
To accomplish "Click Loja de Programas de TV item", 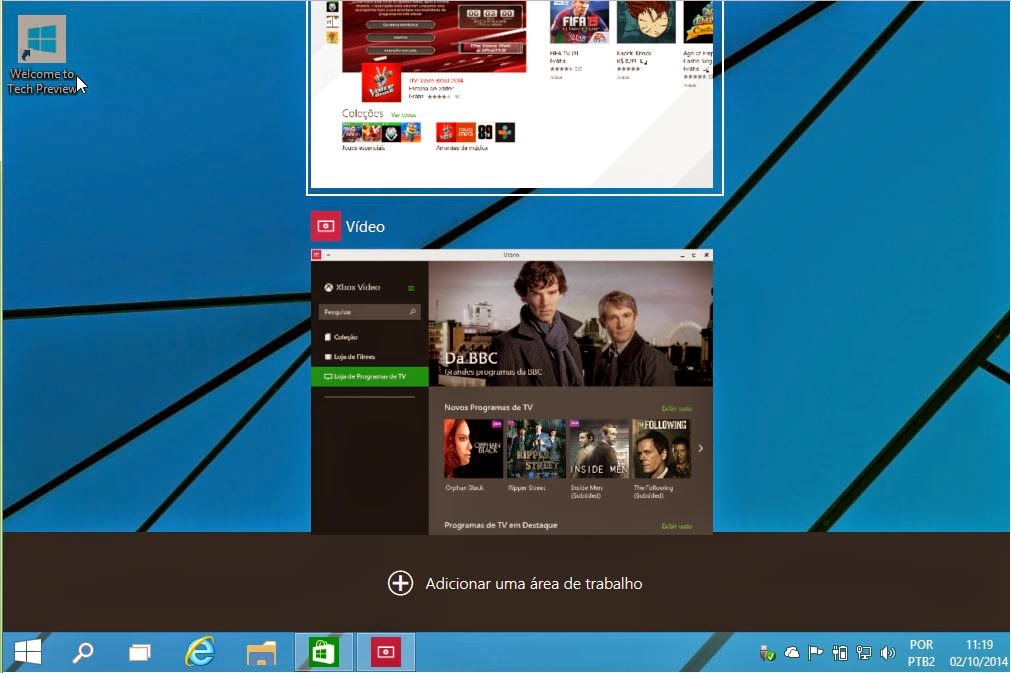I will click(369, 376).
